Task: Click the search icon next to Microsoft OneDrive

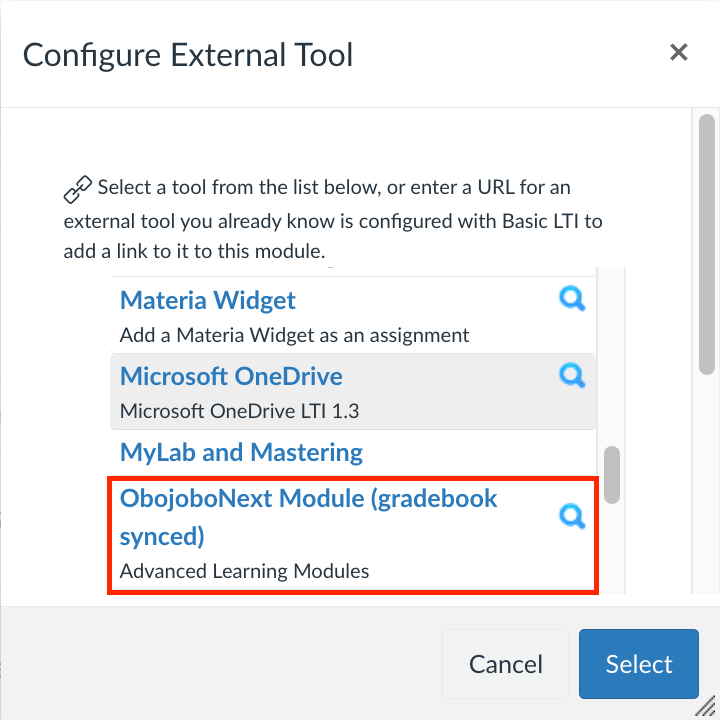Action: pyautogui.click(x=572, y=376)
